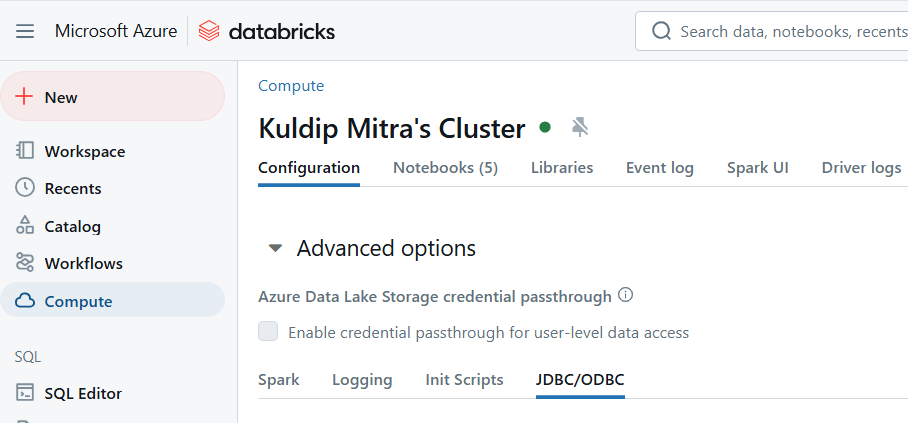Click the Catalog sidebar icon

[x=26, y=226]
